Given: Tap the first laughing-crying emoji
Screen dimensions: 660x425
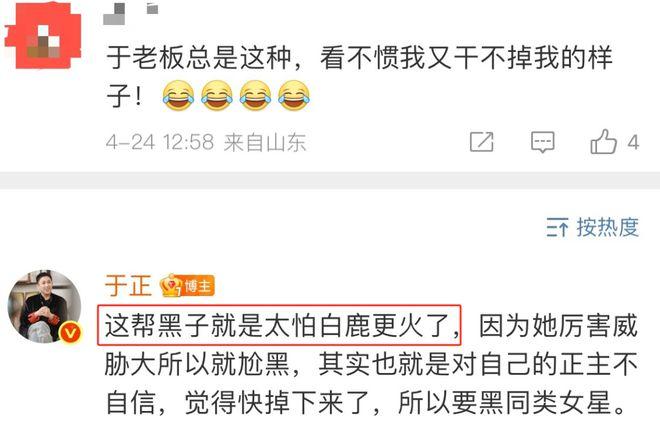Looking at the screenshot, I should 178,96.
